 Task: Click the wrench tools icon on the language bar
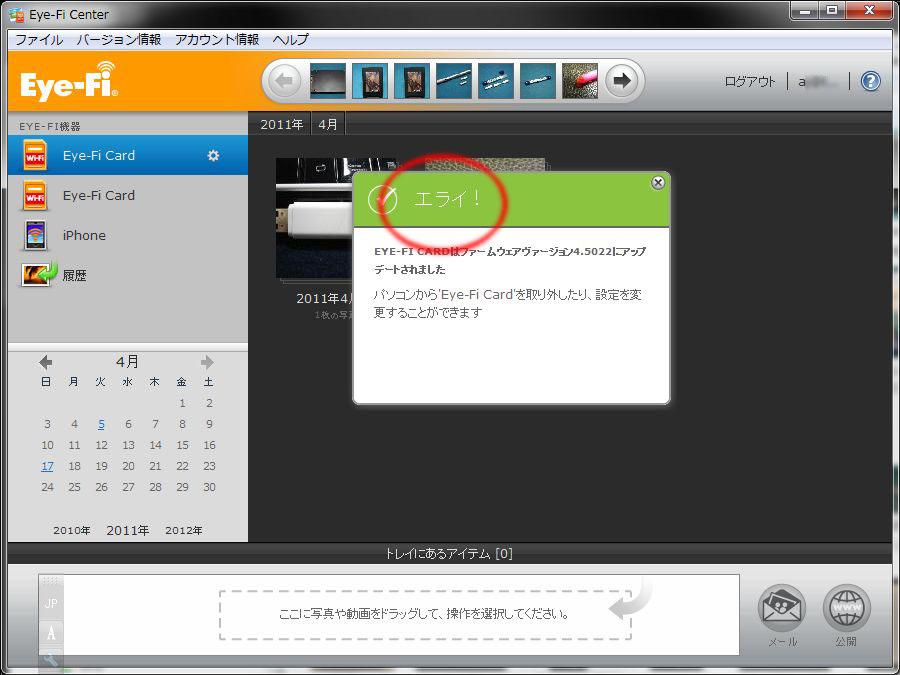(x=51, y=660)
